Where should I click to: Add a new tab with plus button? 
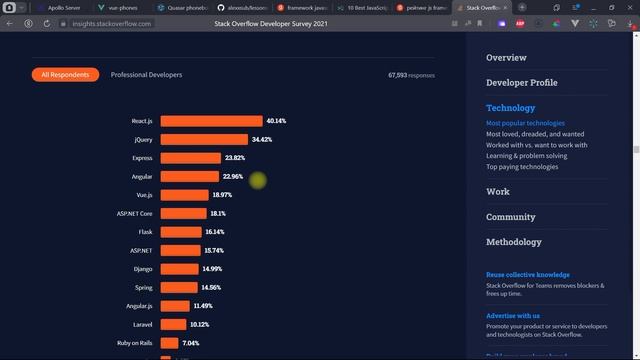click(522, 7)
